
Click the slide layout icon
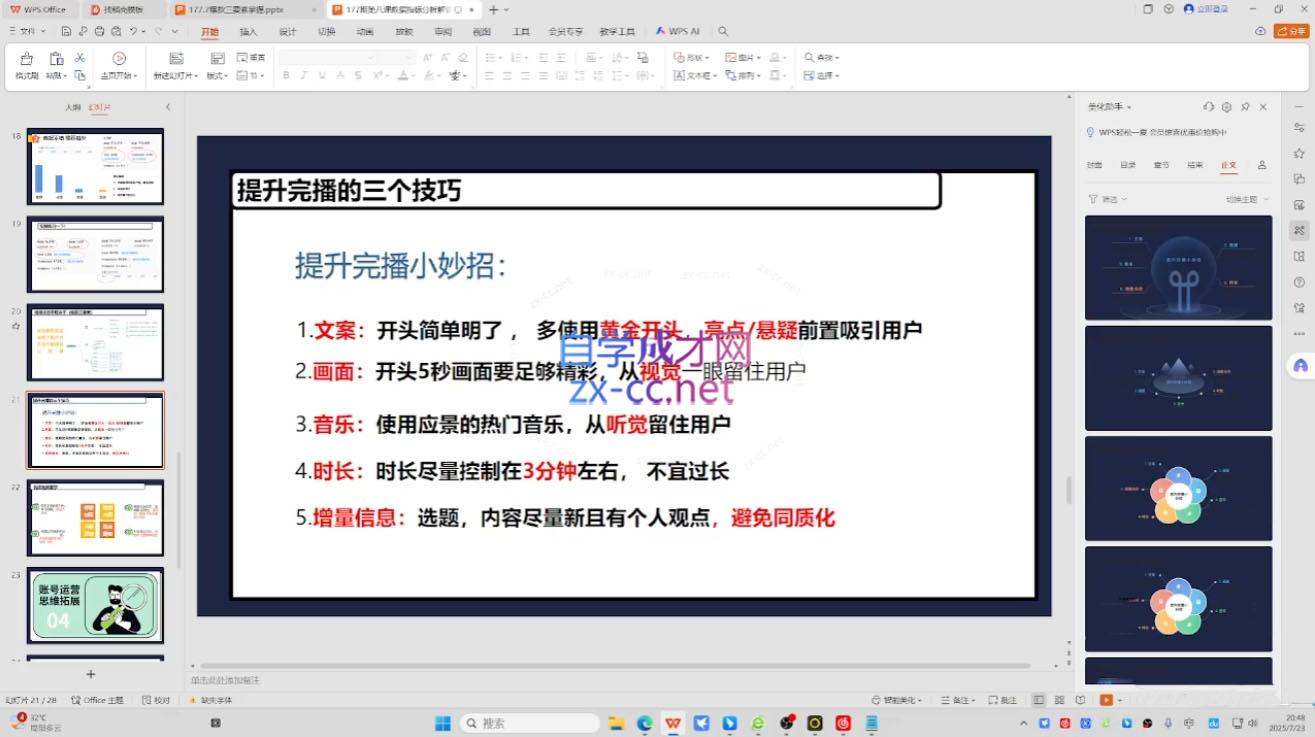(x=216, y=58)
